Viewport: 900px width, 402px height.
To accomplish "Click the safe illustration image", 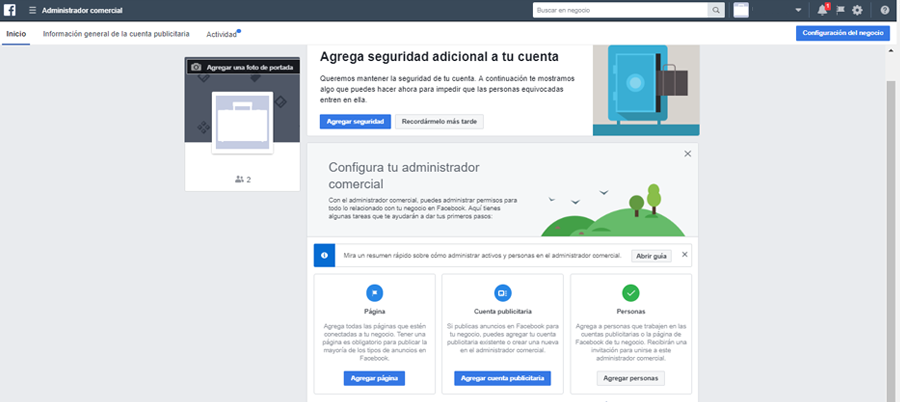I will pos(646,90).
